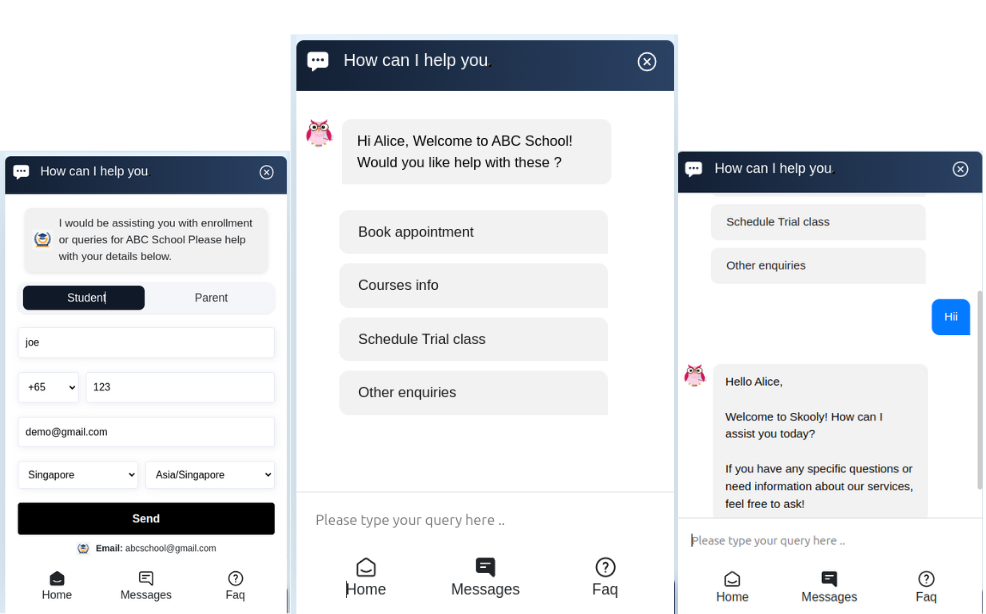The image size is (986, 614).
Task: Click chat bubble icon in middle widget header
Action: click(x=318, y=61)
